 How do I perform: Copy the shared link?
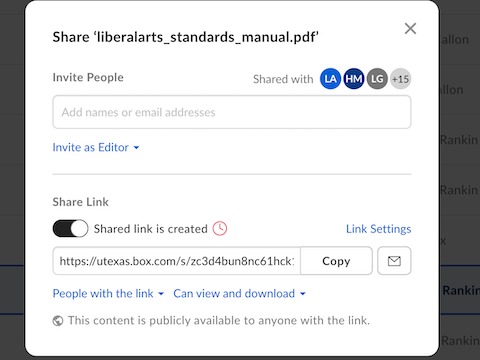[336, 261]
